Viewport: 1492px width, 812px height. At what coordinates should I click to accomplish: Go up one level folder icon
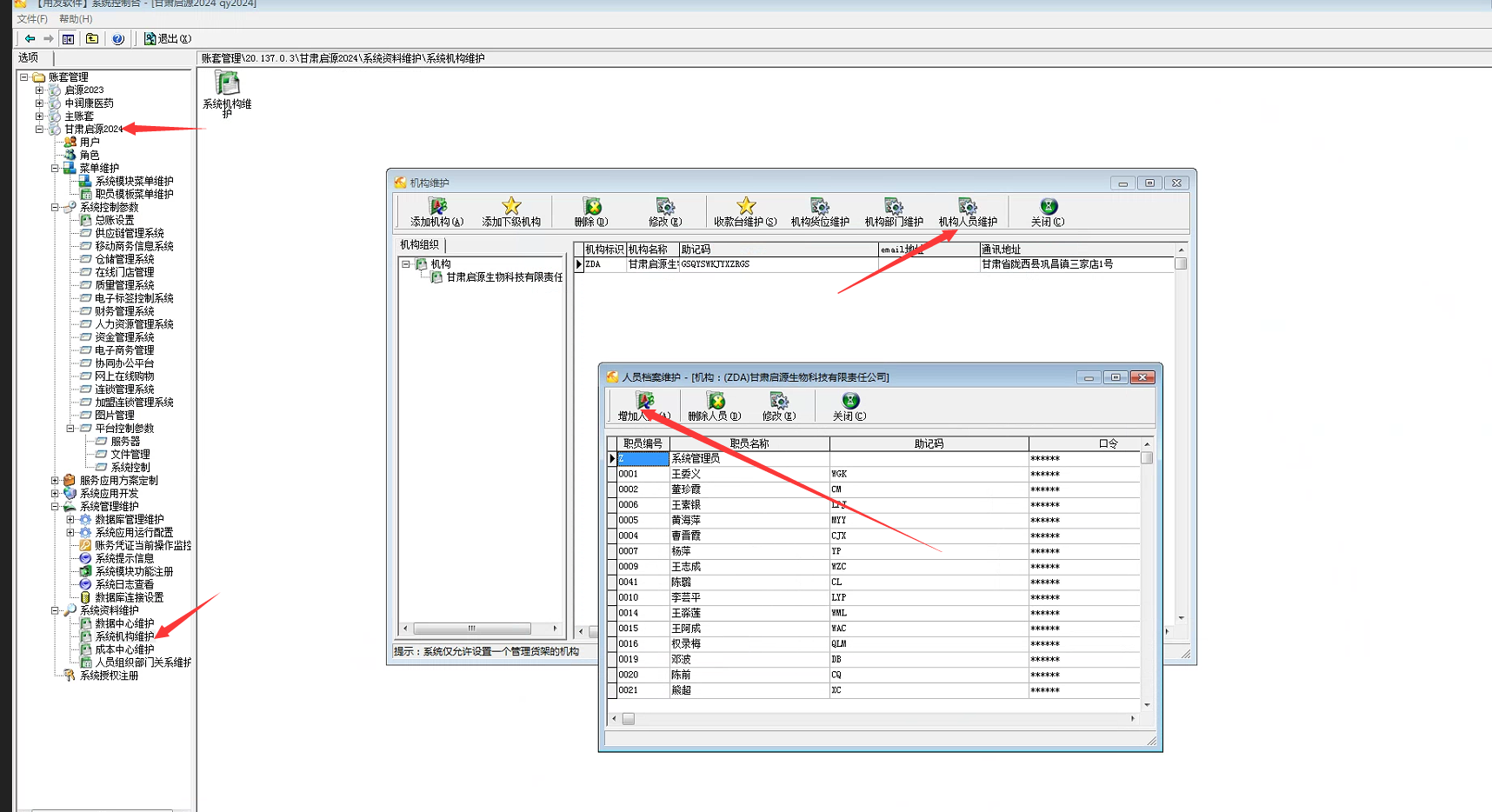pyautogui.click(x=92, y=38)
